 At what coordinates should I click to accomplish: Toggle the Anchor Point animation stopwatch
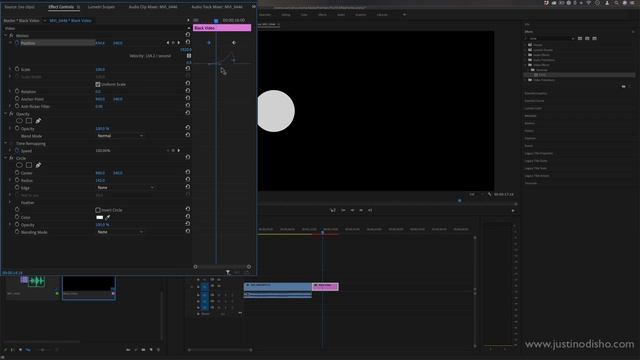click(17, 99)
